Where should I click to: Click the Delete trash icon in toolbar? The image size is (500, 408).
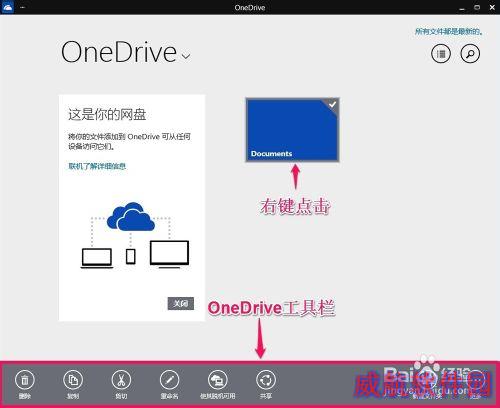coord(25,380)
